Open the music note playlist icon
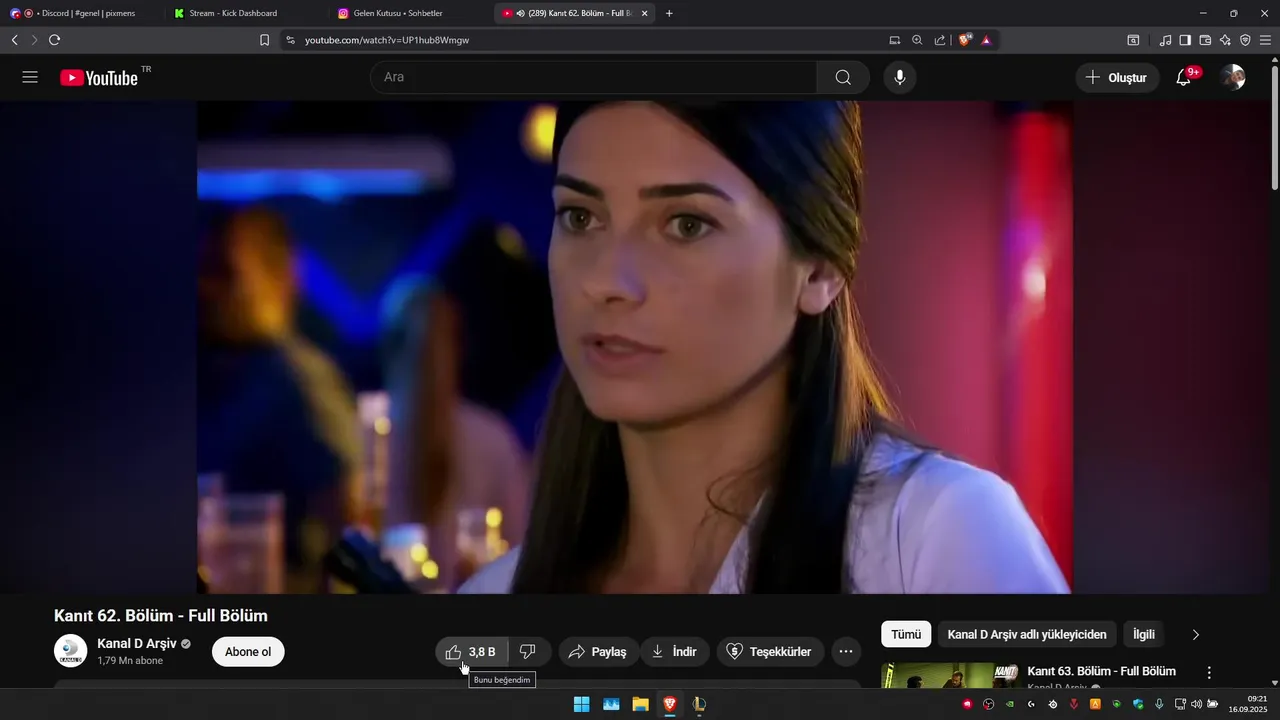This screenshot has height=720, width=1280. [x=1165, y=40]
